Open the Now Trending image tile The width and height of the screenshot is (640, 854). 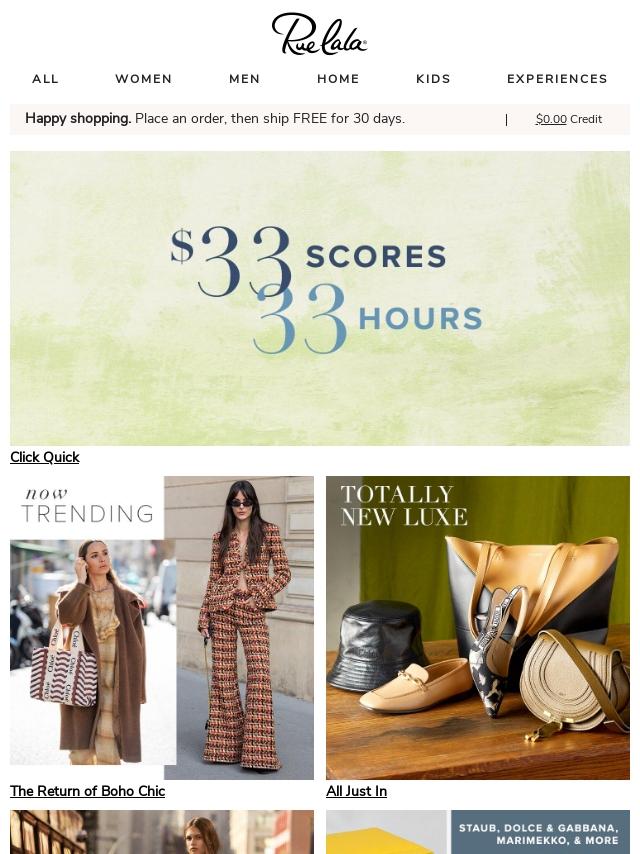click(x=162, y=627)
